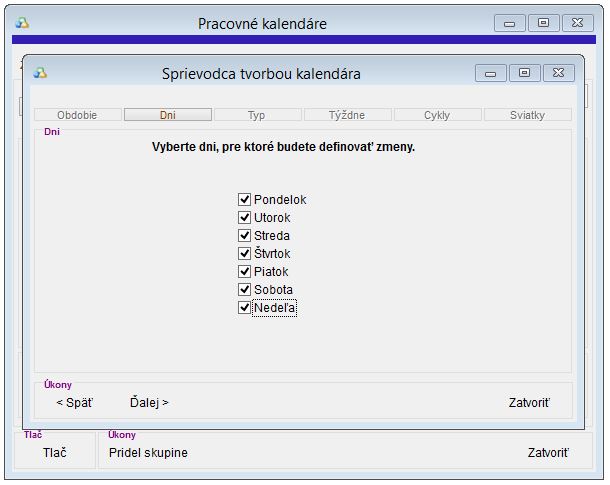Click the Pridel skupine button
Viewport: 610px width, 485px height.
click(148, 452)
